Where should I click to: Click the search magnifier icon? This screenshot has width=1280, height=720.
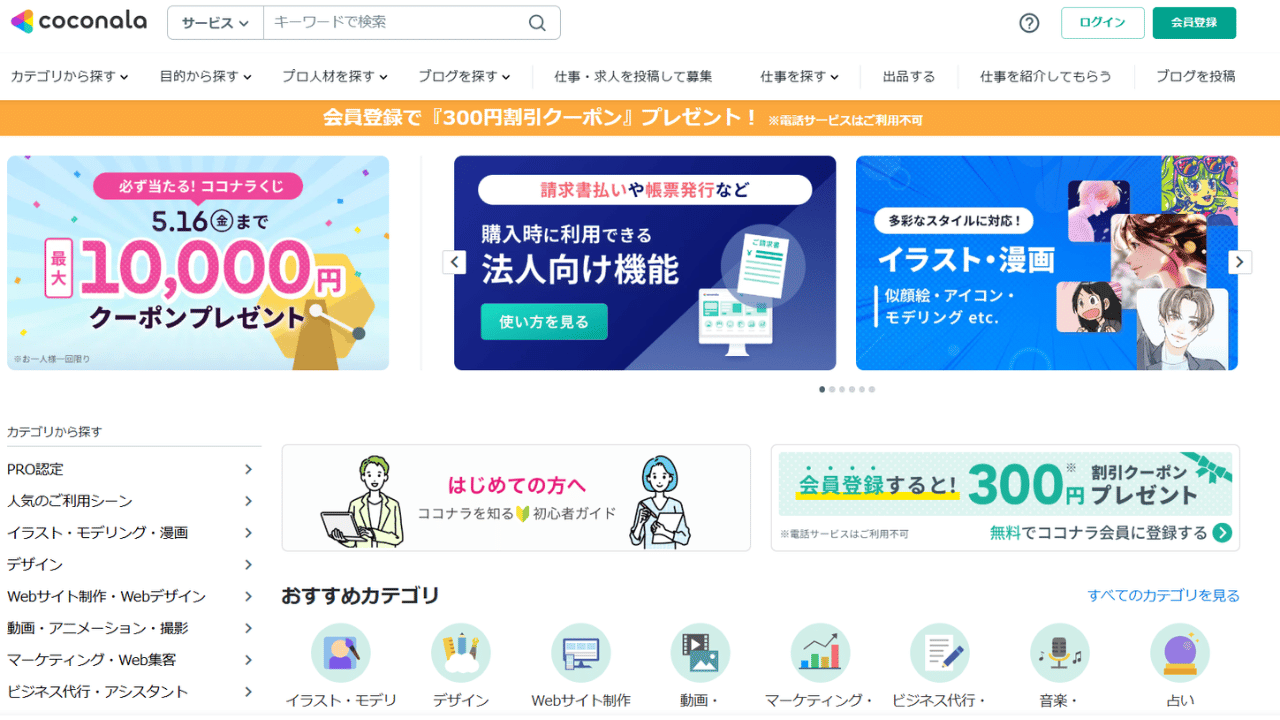tap(537, 23)
